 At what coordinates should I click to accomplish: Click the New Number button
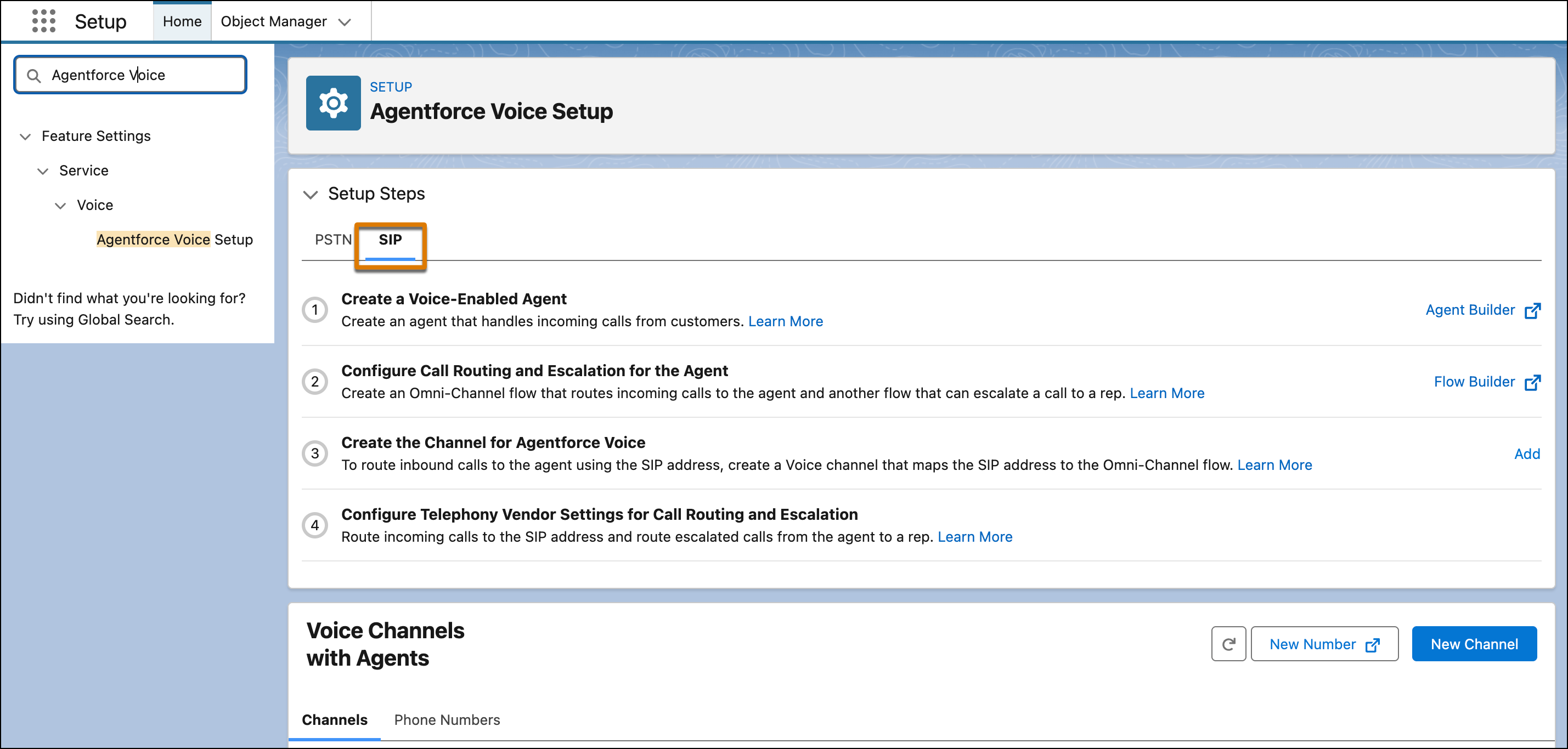(1324, 644)
